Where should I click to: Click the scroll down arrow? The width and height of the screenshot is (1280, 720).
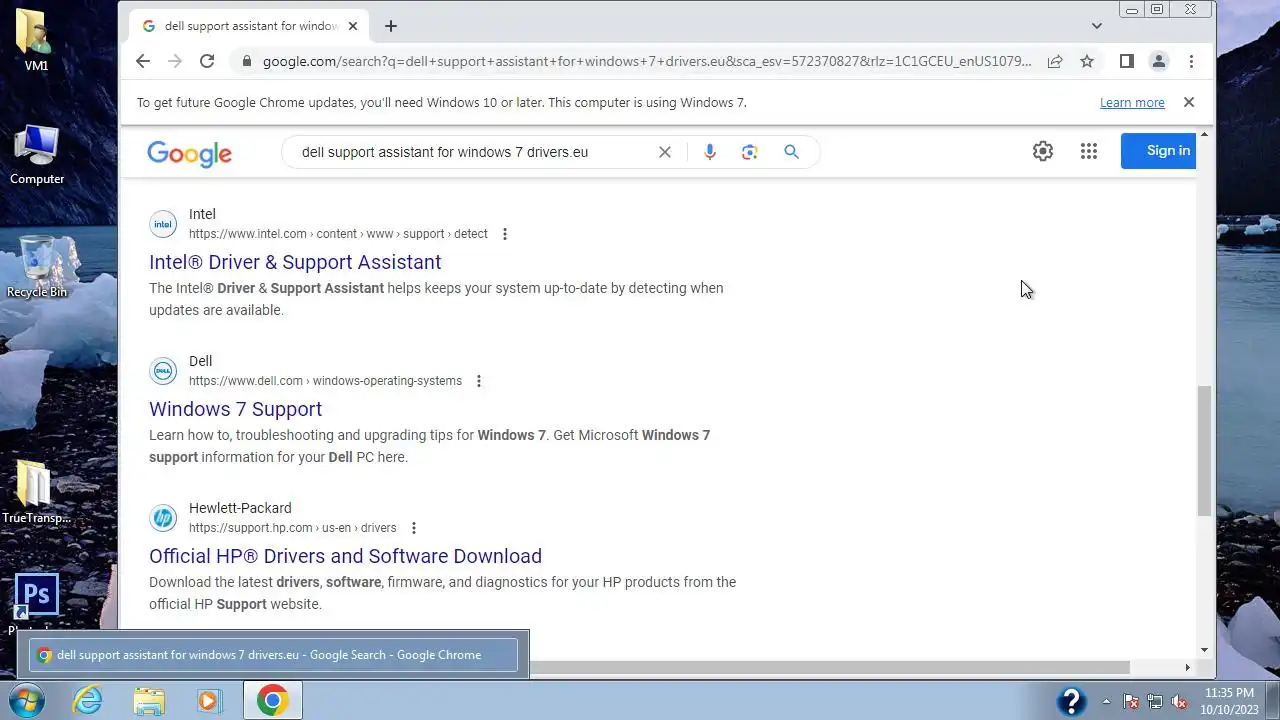coord(1204,650)
